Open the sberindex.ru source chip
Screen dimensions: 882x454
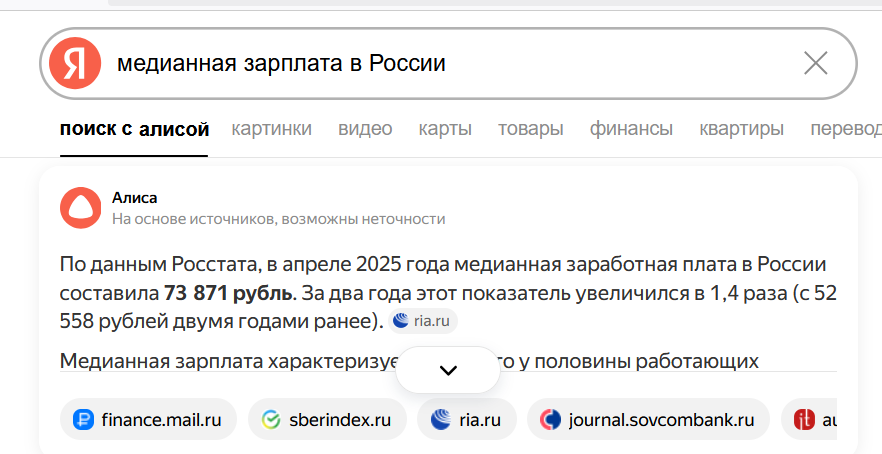[x=327, y=420]
